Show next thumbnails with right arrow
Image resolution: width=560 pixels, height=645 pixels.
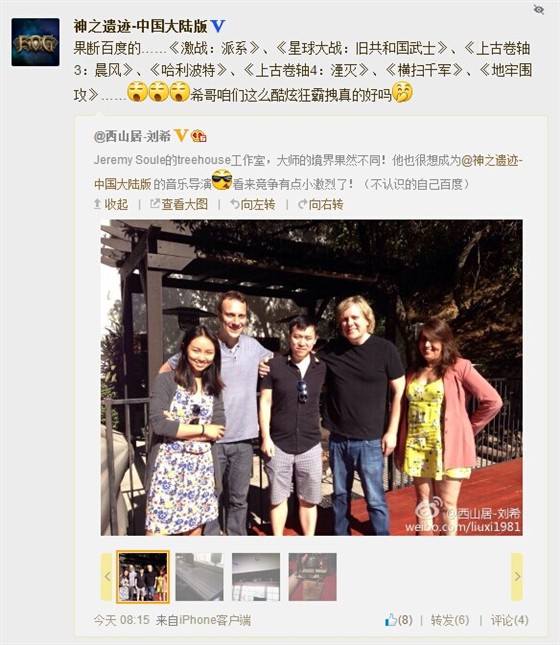coord(517,577)
